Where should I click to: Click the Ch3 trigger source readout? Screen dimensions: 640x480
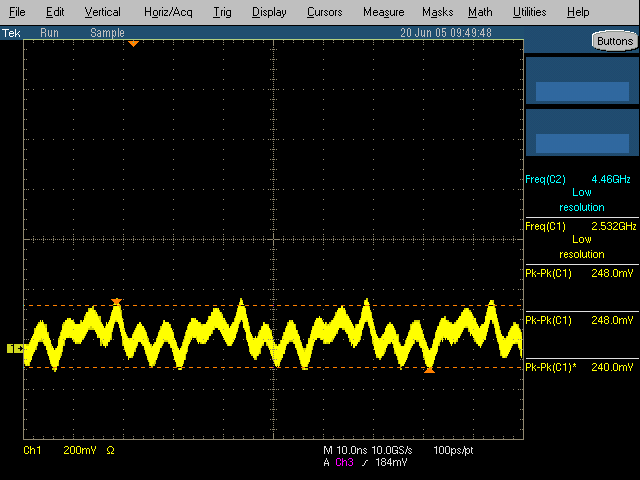click(x=344, y=462)
